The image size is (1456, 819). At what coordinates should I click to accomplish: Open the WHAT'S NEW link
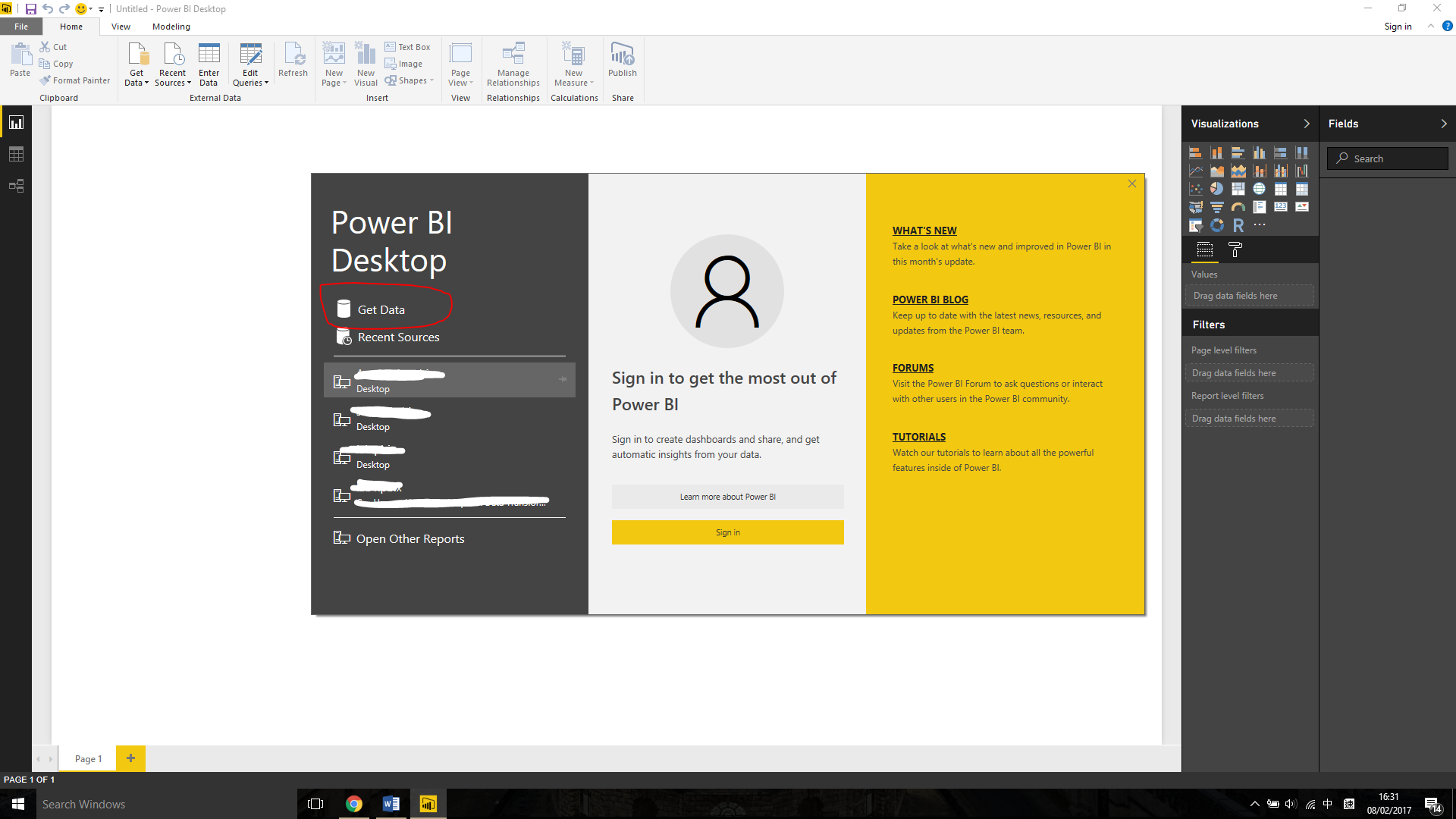tap(924, 231)
